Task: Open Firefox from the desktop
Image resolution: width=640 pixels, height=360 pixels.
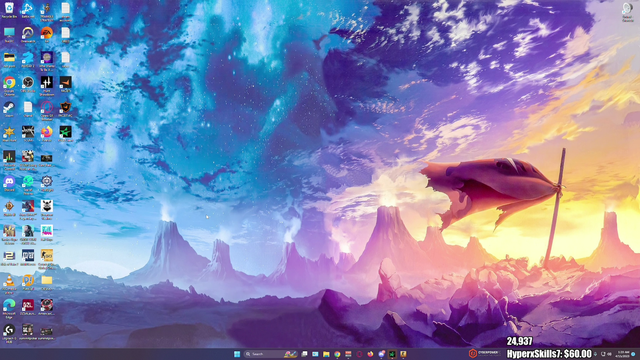Action: [x=47, y=134]
